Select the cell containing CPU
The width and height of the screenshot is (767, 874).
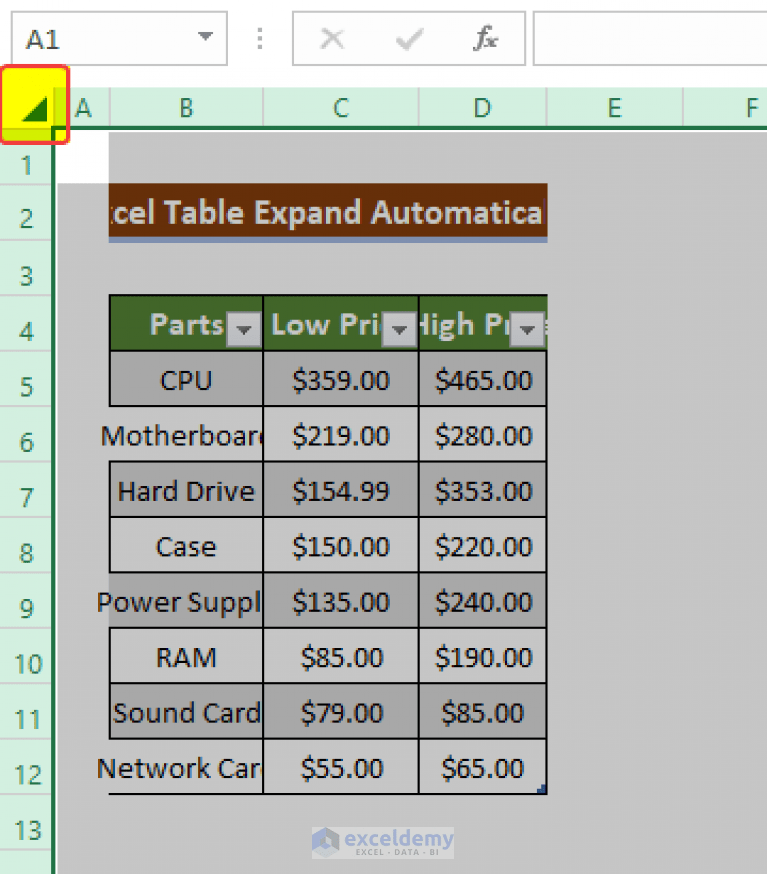coord(185,379)
